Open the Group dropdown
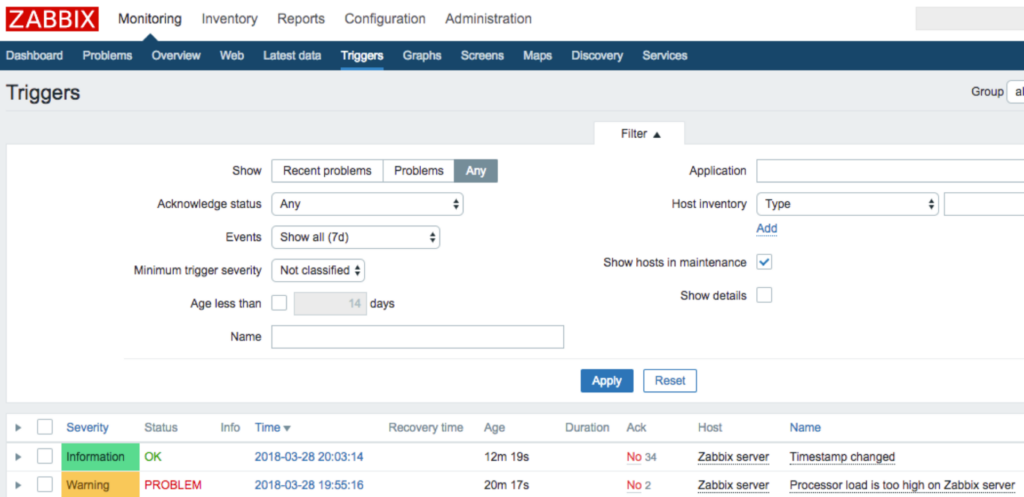Image resolution: width=1024 pixels, height=497 pixels. tap(1016, 92)
